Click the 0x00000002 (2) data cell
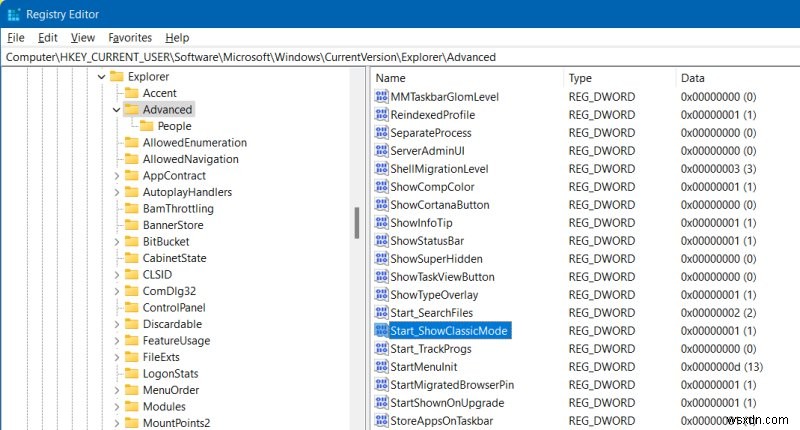Image resolution: width=800 pixels, height=430 pixels. click(718, 313)
